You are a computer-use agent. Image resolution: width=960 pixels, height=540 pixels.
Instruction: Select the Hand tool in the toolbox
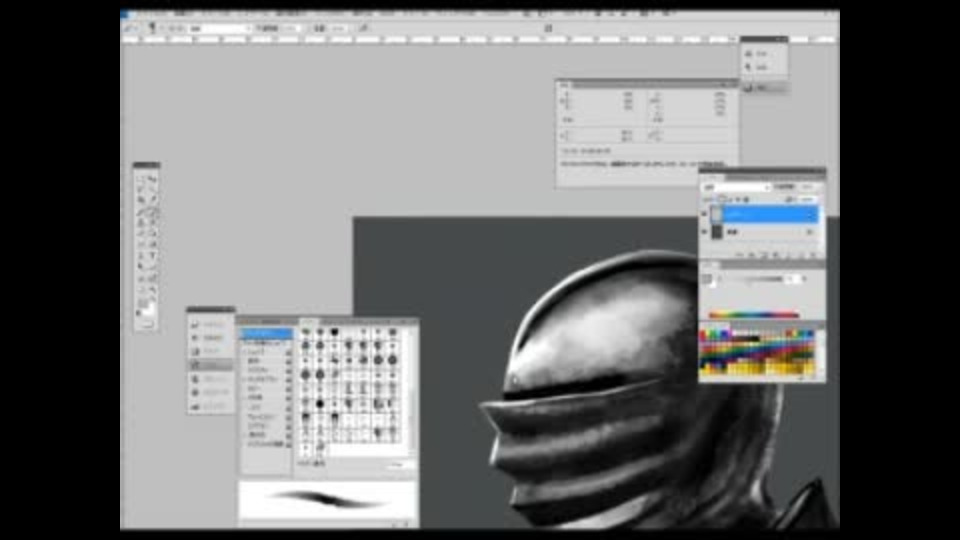140,290
